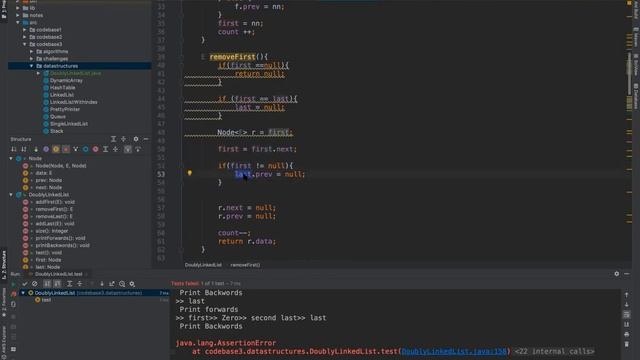Click the blue properties filter icon in Structure
This screenshot has height=360, width=640.
tap(85, 149)
